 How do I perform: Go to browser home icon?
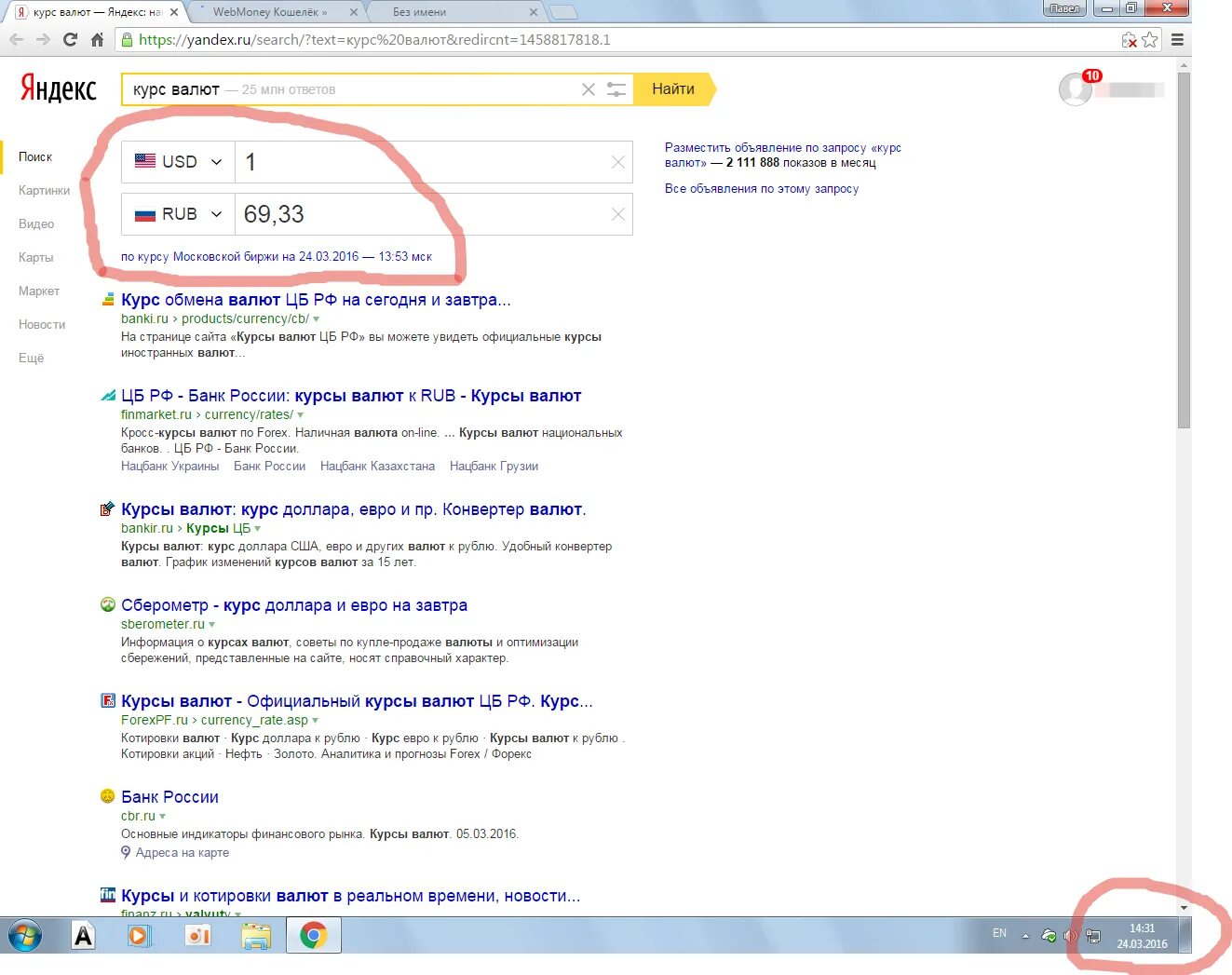pyautogui.click(x=97, y=40)
